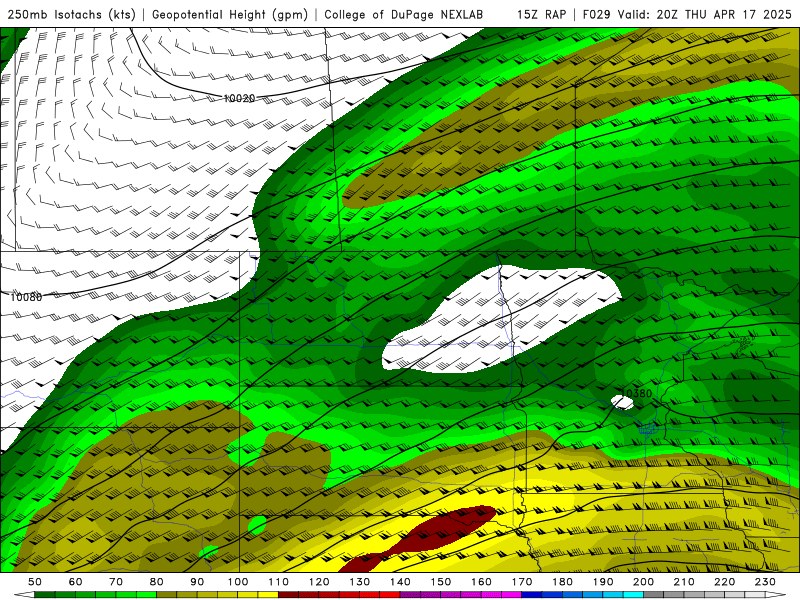The height and width of the screenshot is (600, 800).
Task: Click the 50 value on the color scale
Action: [x=35, y=582]
